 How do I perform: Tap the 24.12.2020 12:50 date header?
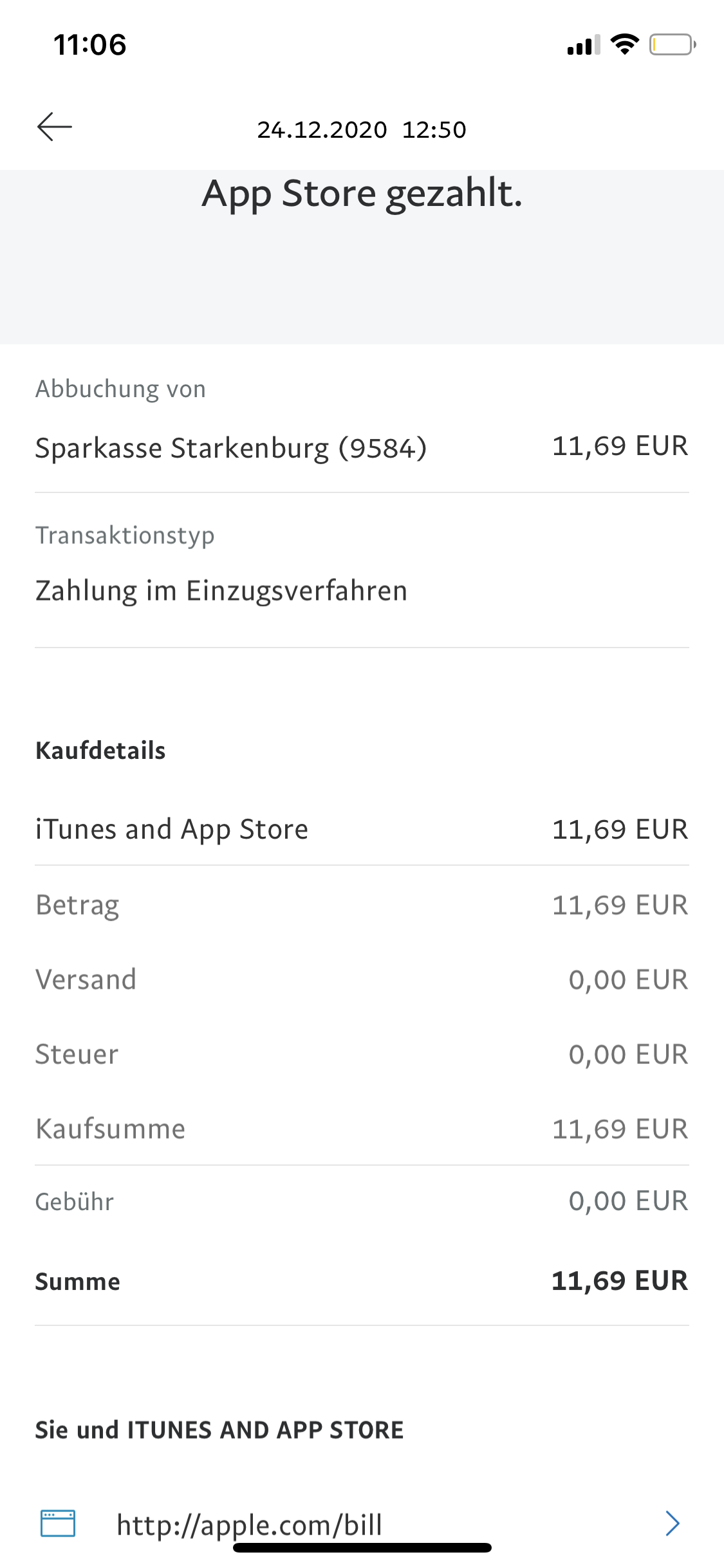click(x=362, y=129)
